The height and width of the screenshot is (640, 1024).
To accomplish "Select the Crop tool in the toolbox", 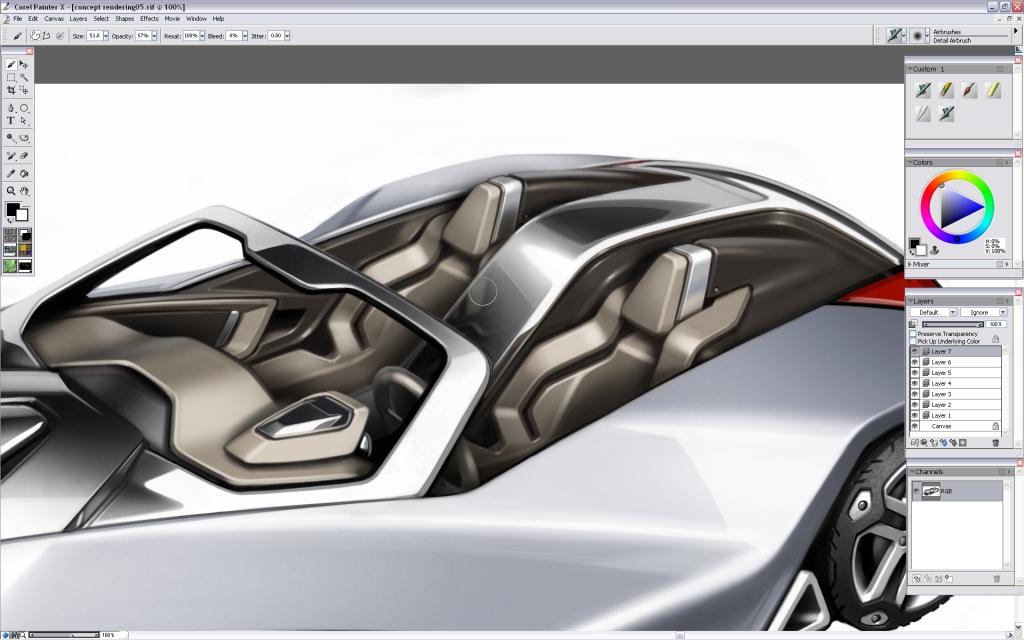I will coord(12,90).
